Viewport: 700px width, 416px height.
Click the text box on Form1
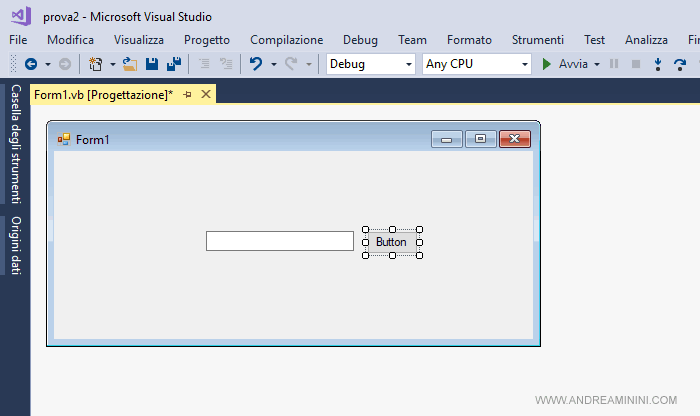click(279, 241)
